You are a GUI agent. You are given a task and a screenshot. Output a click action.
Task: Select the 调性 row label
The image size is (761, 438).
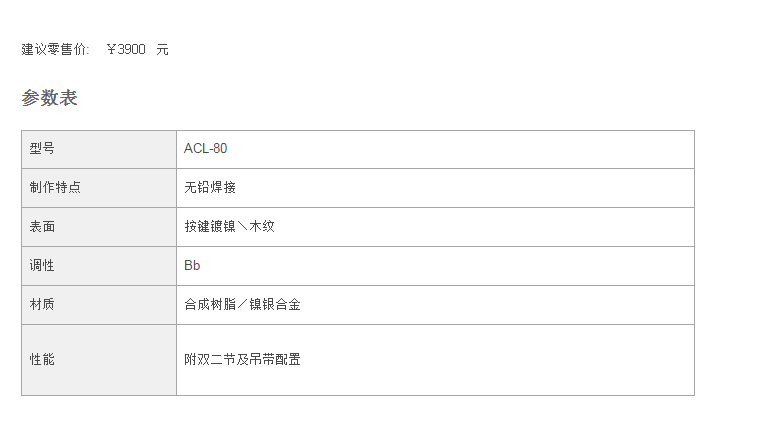click(x=42, y=266)
